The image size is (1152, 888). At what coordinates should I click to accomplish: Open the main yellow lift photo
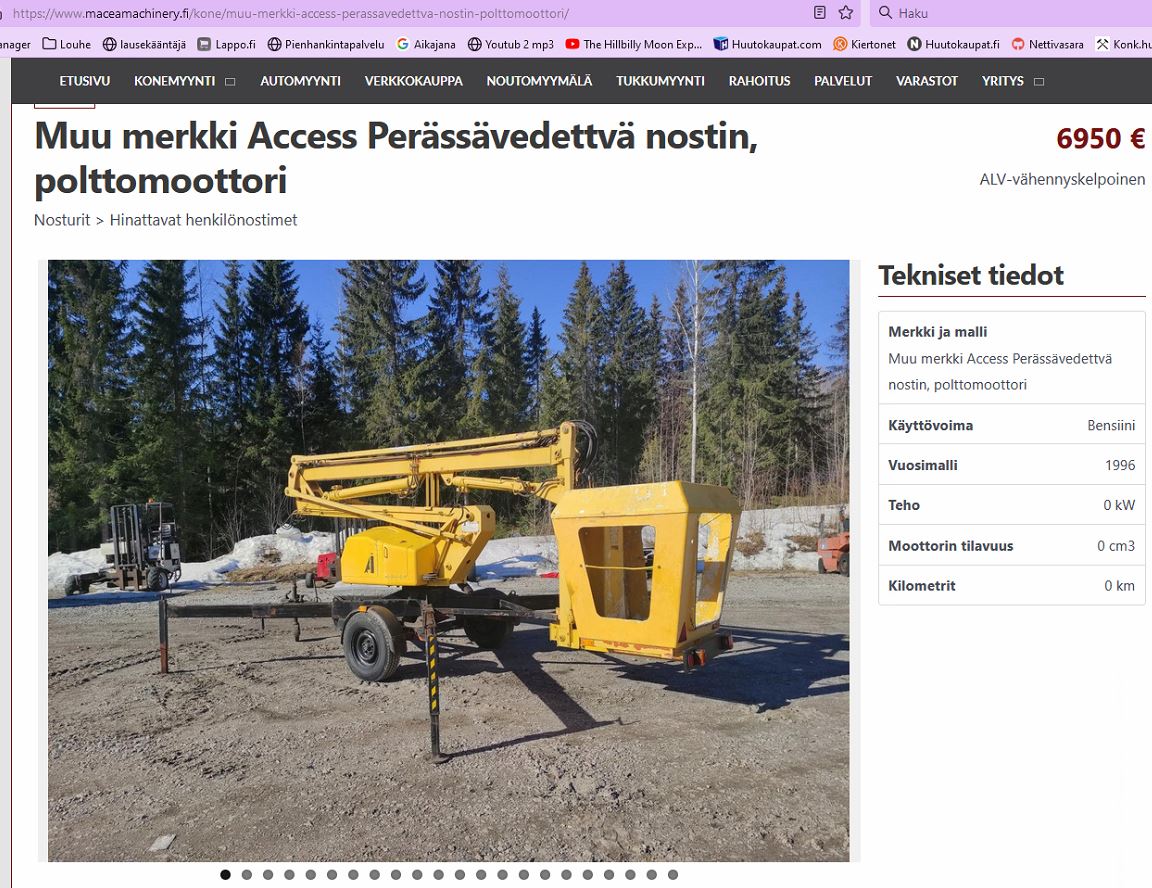pos(448,560)
